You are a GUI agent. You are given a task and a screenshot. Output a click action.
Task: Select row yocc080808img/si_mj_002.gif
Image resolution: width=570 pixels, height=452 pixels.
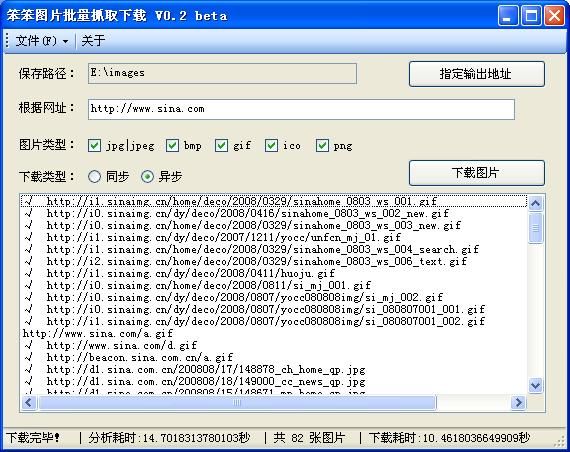coord(274,297)
